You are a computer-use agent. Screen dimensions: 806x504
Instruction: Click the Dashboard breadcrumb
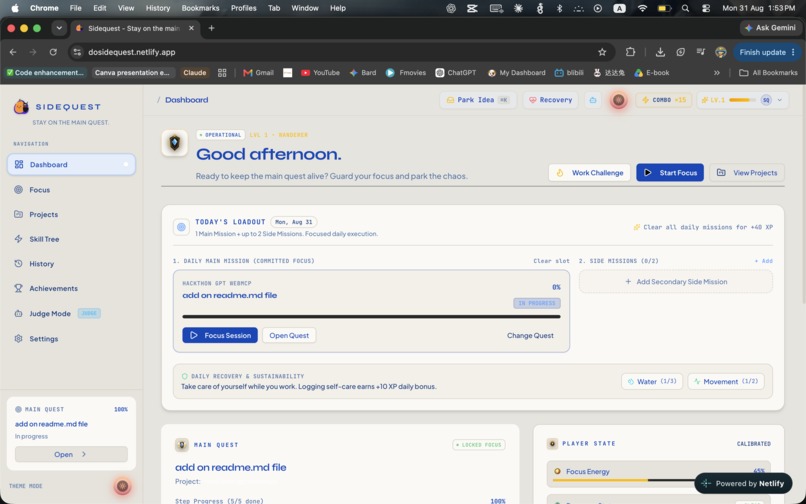186,100
